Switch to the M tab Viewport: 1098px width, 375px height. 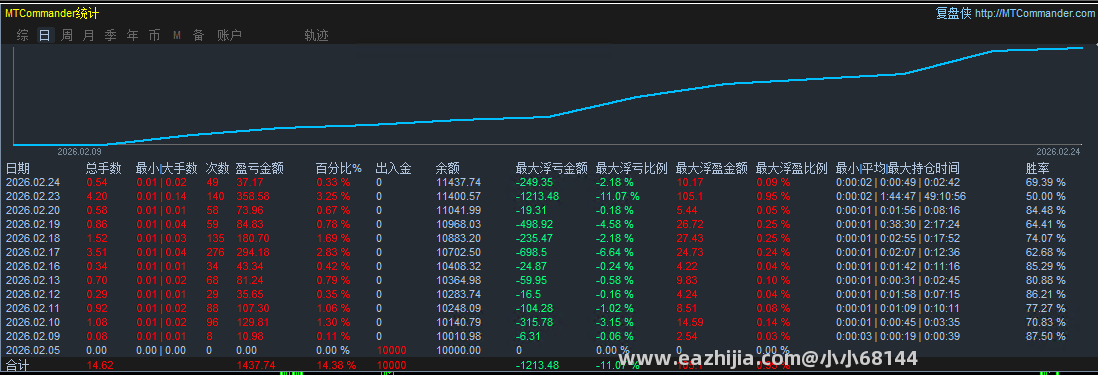point(176,36)
